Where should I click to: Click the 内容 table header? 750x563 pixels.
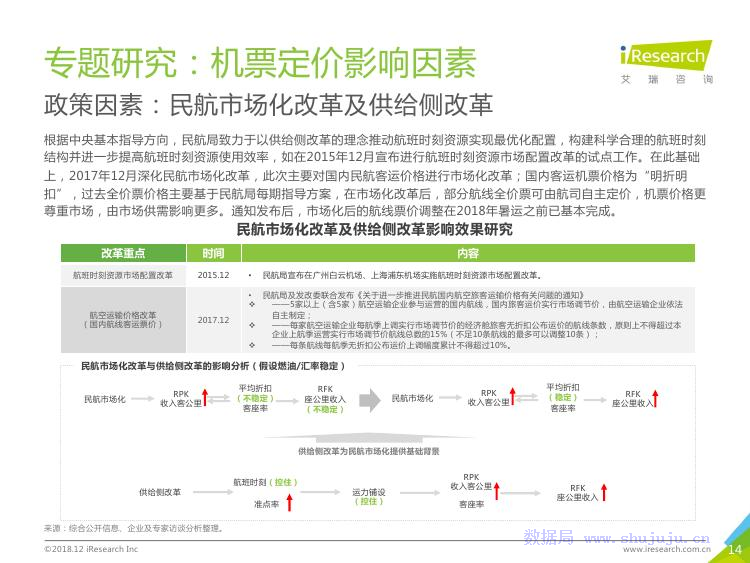468,253
